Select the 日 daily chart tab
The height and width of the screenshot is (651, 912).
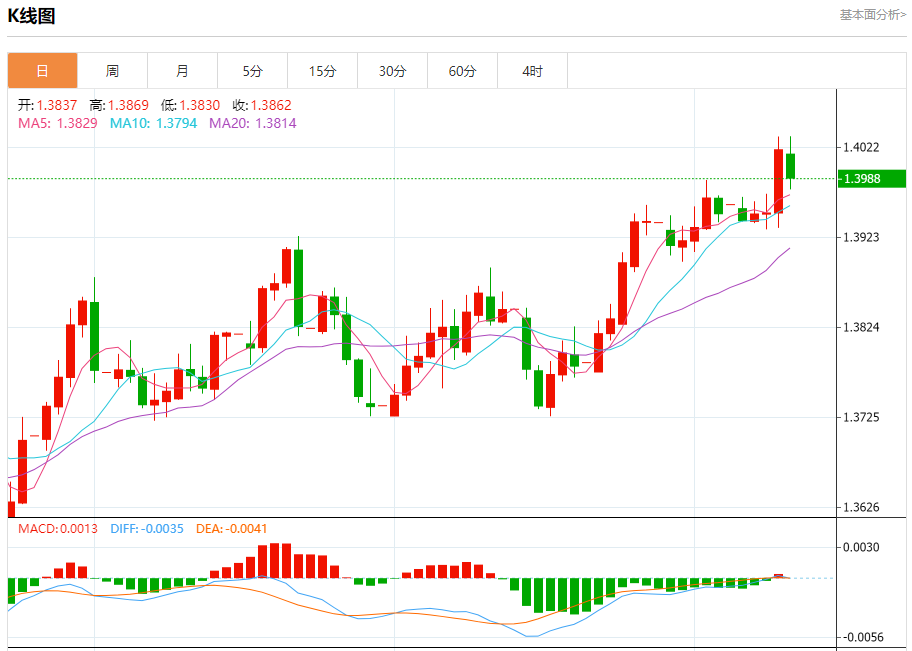tap(42, 71)
